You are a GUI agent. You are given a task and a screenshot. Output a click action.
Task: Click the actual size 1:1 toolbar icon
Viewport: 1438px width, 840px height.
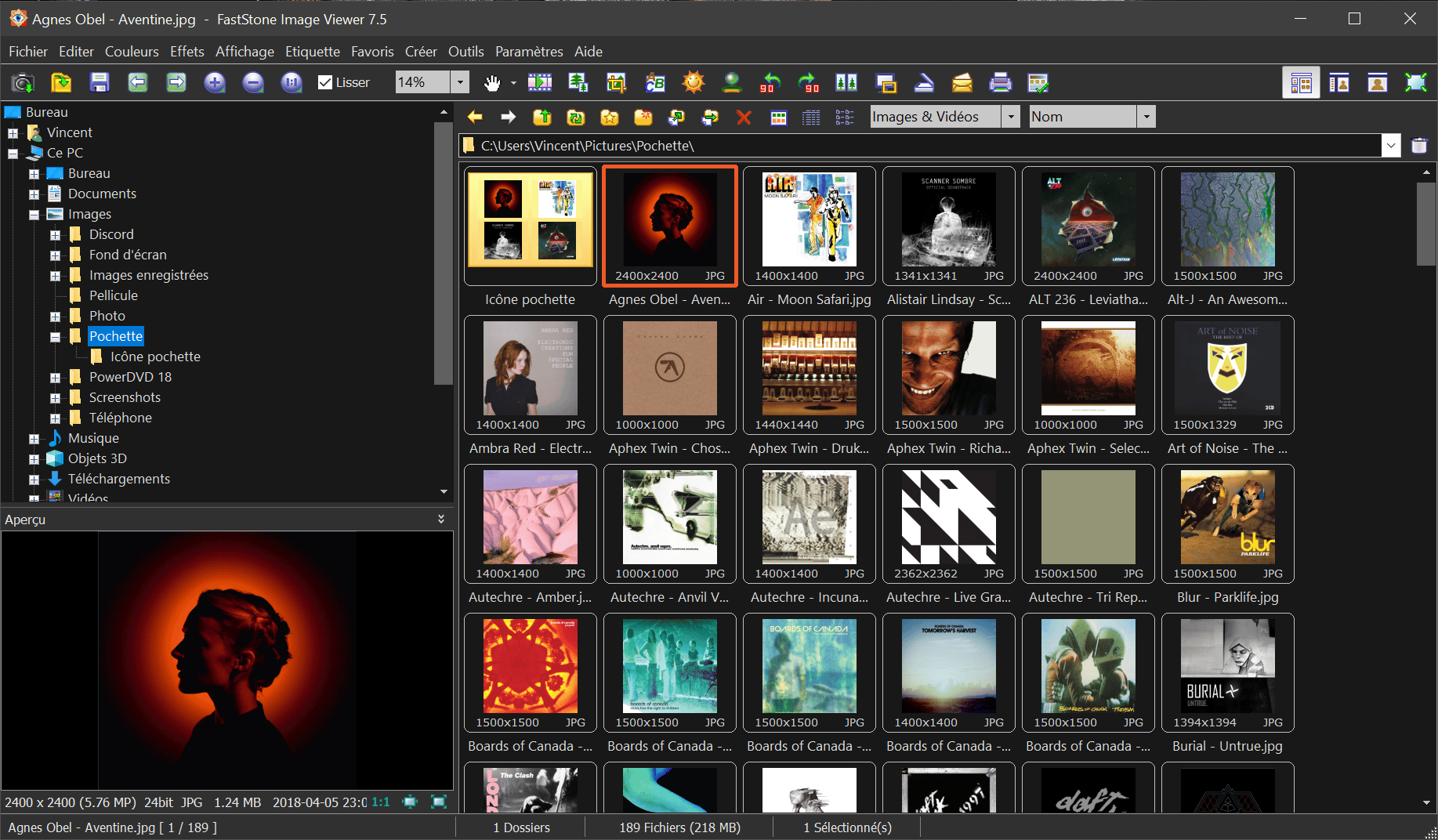pyautogui.click(x=292, y=82)
